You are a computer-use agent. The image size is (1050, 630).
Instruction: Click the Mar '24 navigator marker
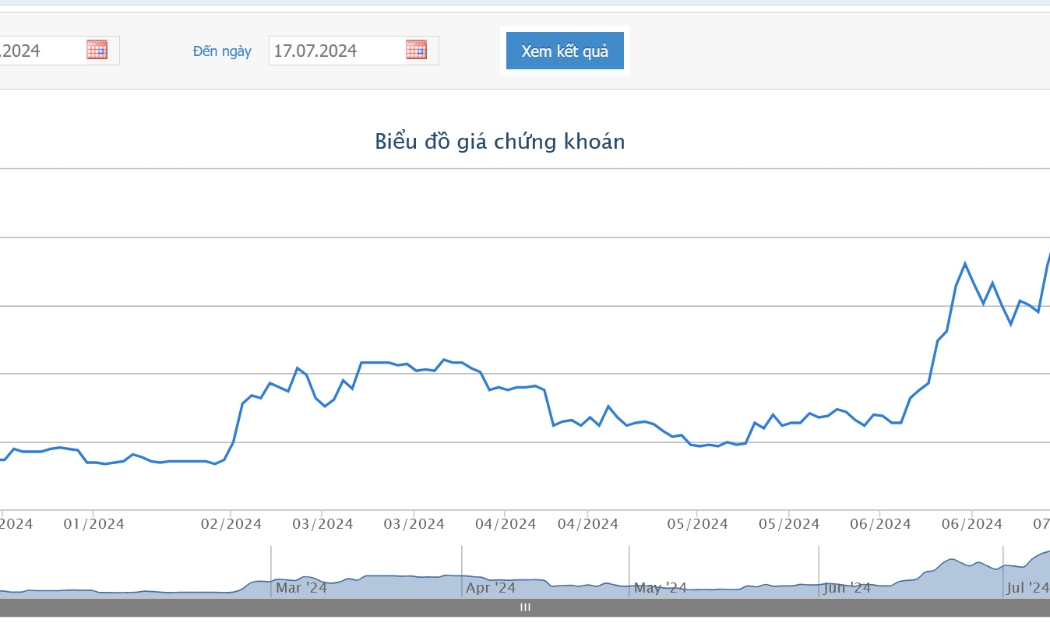pos(301,588)
